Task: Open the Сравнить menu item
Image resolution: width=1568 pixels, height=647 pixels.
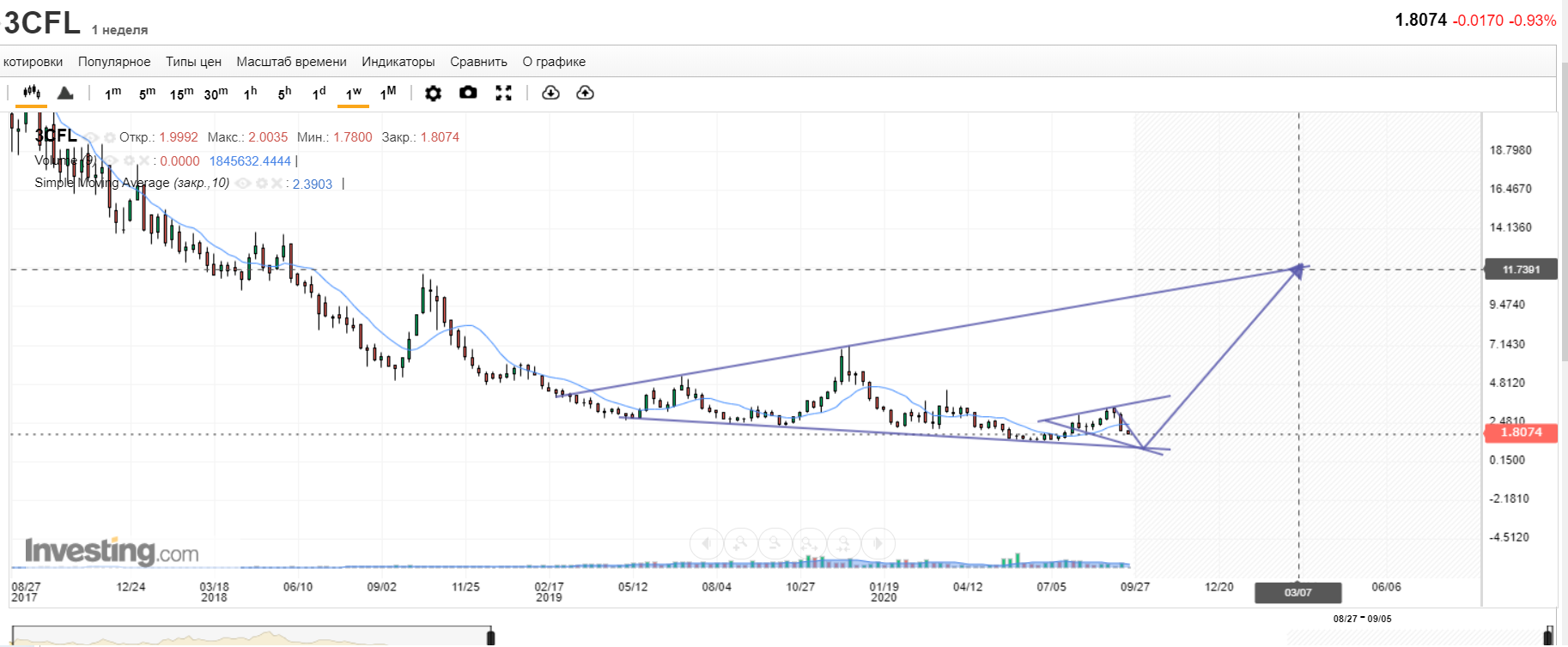Action: coord(478,62)
